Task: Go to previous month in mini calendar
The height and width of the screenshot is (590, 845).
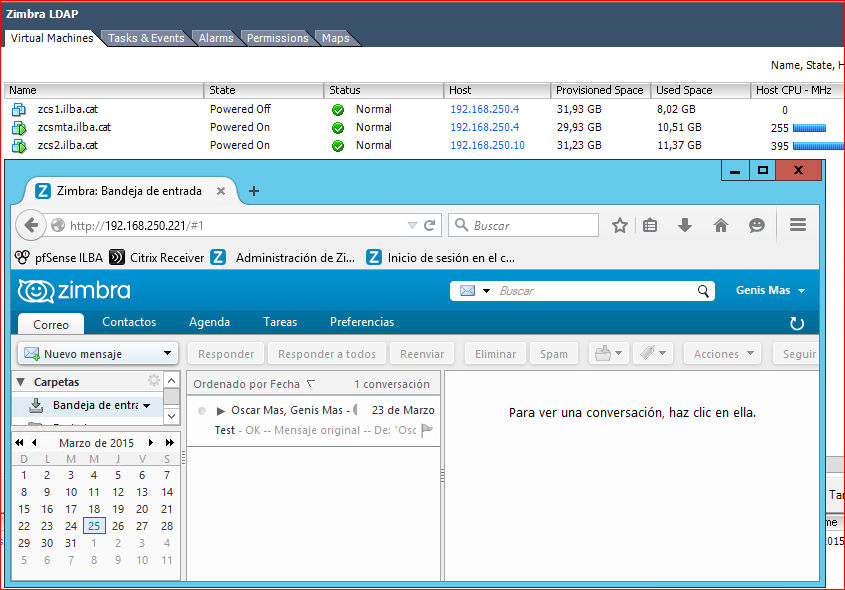Action: (34, 442)
